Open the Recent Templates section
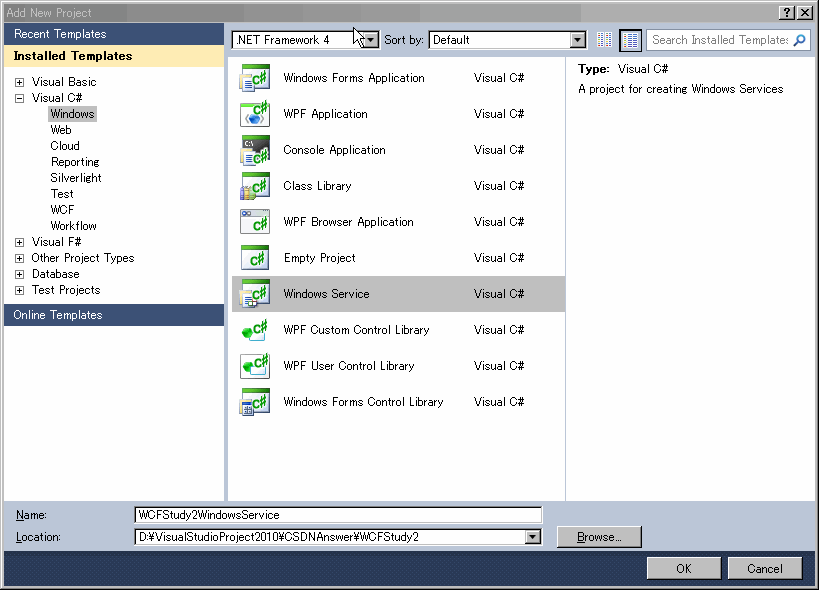This screenshot has width=819, height=590. (114, 34)
